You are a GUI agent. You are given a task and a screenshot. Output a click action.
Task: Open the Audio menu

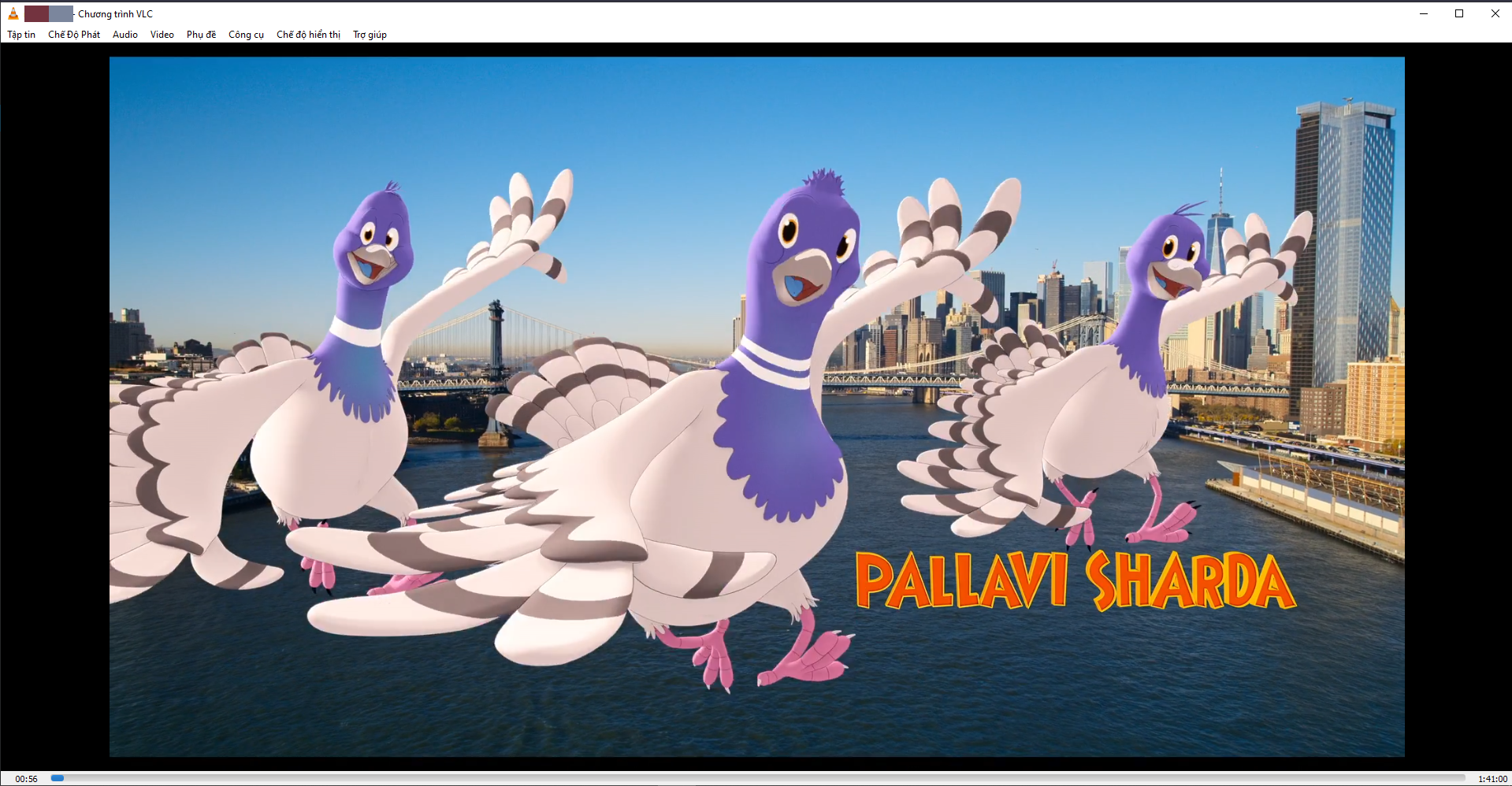125,35
